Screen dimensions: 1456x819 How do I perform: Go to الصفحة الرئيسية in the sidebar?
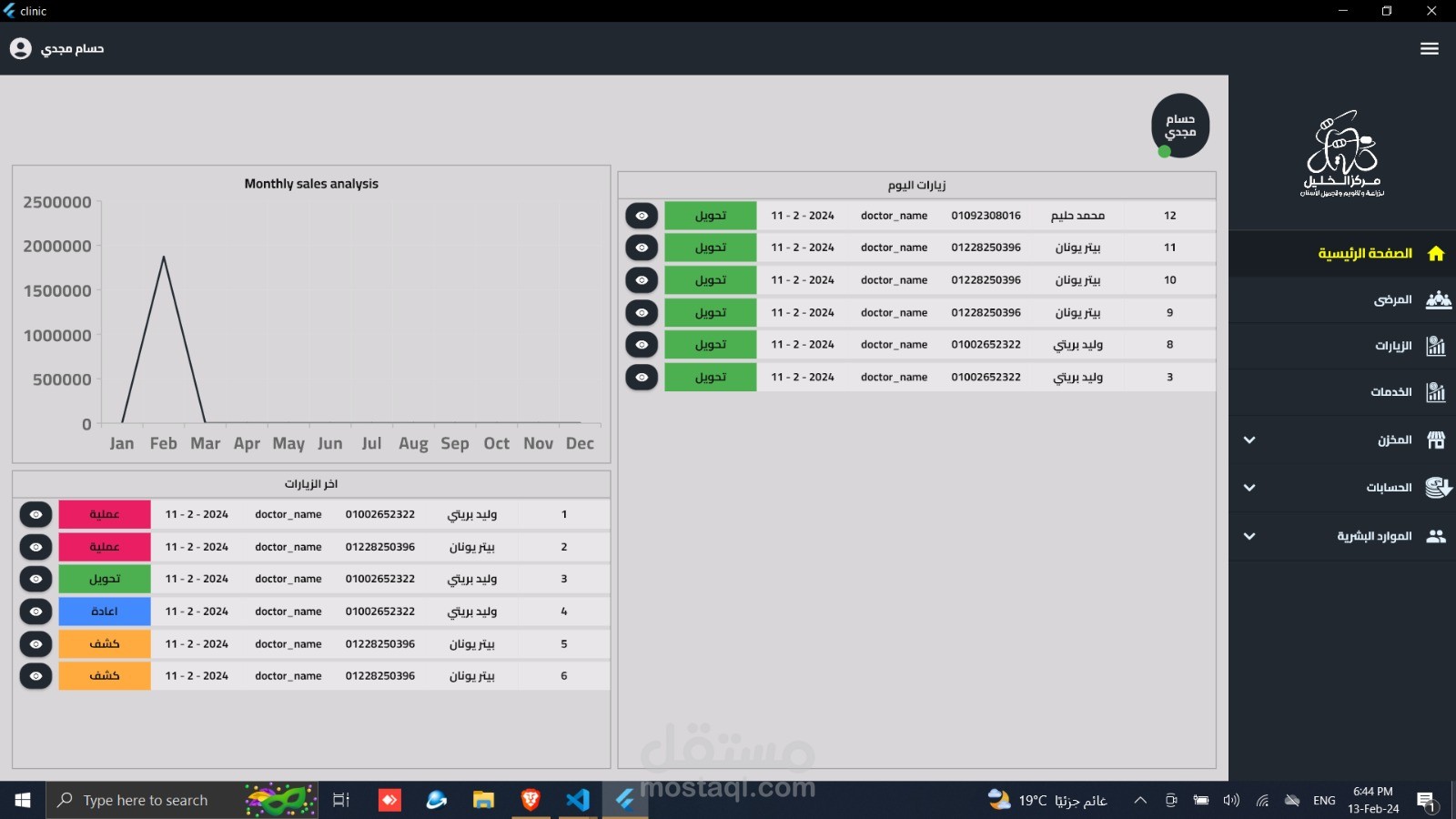click(x=1342, y=254)
